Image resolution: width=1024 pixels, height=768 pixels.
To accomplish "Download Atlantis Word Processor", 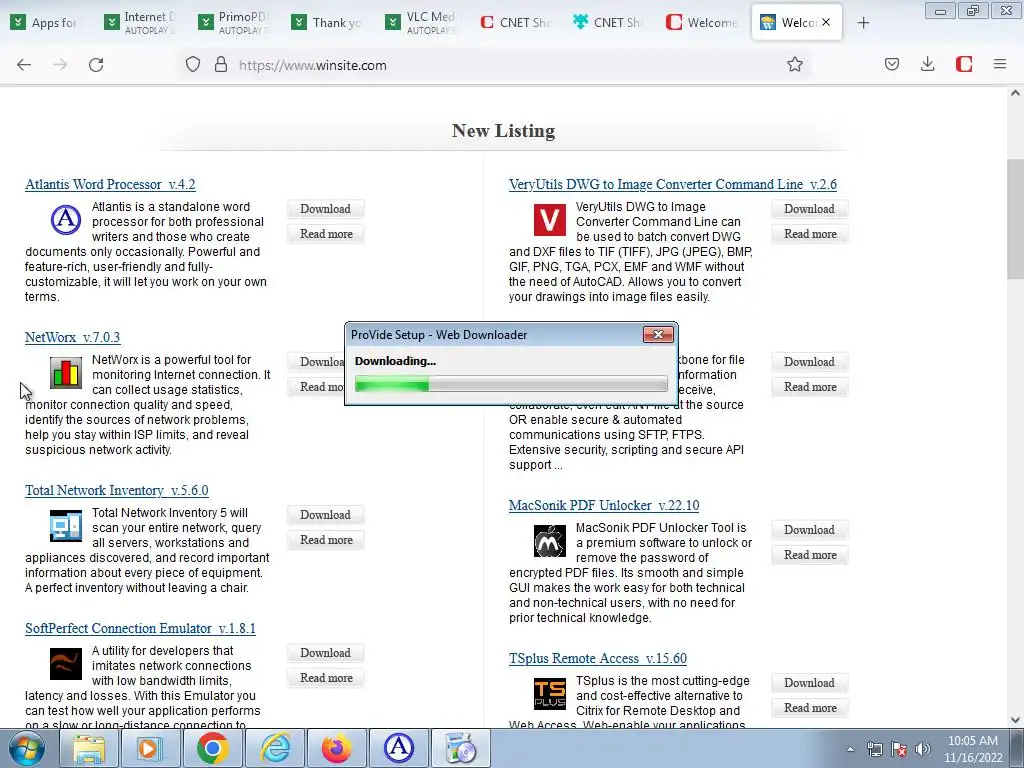I will coord(325,209).
